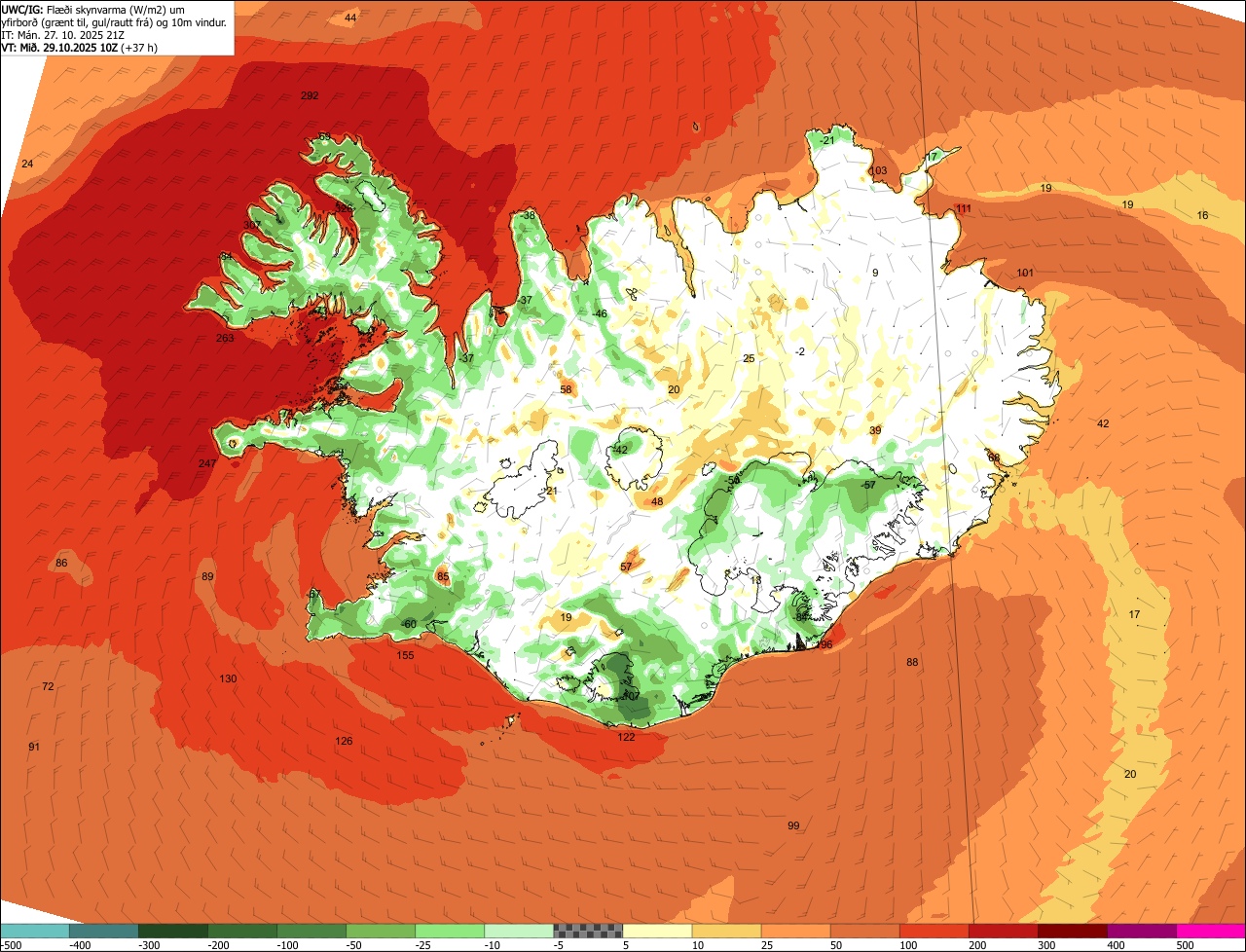1246x952 pixels.
Task: Select the 200 to 300 red legend swatch
Action: pyautogui.click(x=1002, y=931)
